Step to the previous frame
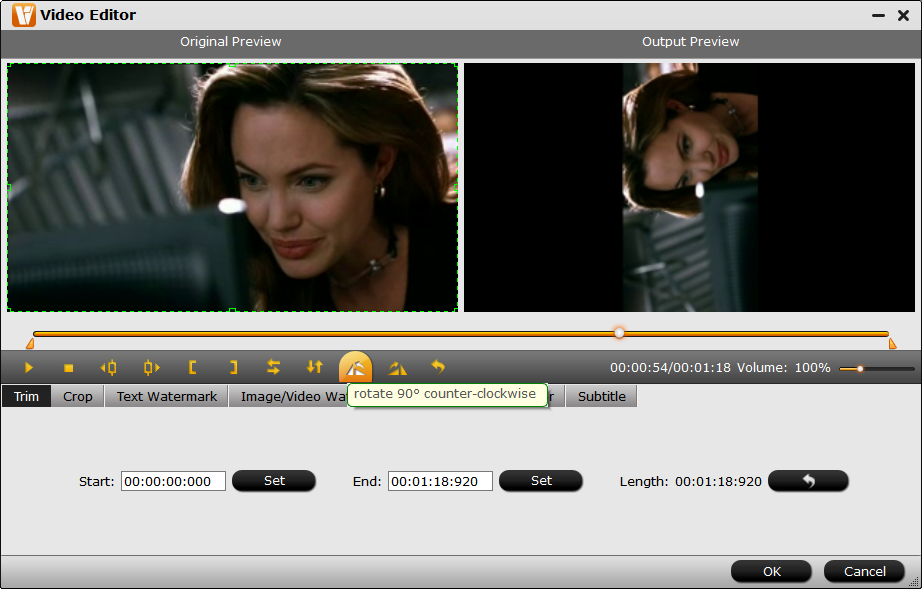 [x=109, y=368]
